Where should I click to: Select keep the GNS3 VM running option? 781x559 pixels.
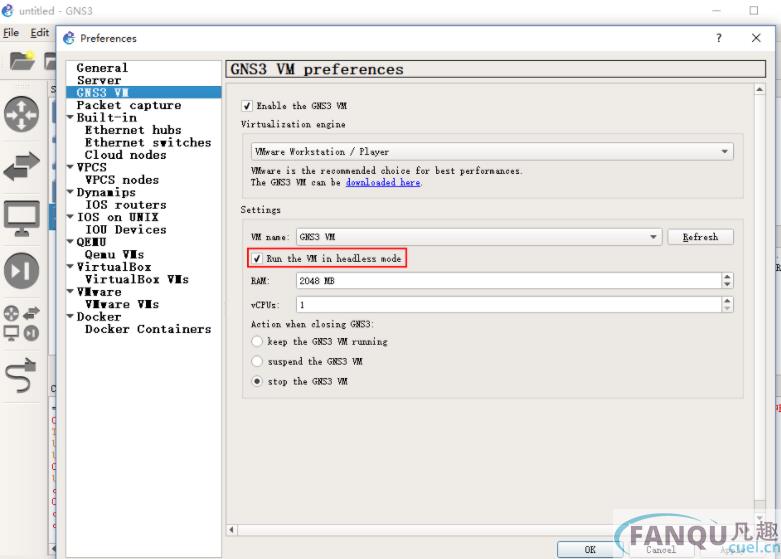click(257, 342)
